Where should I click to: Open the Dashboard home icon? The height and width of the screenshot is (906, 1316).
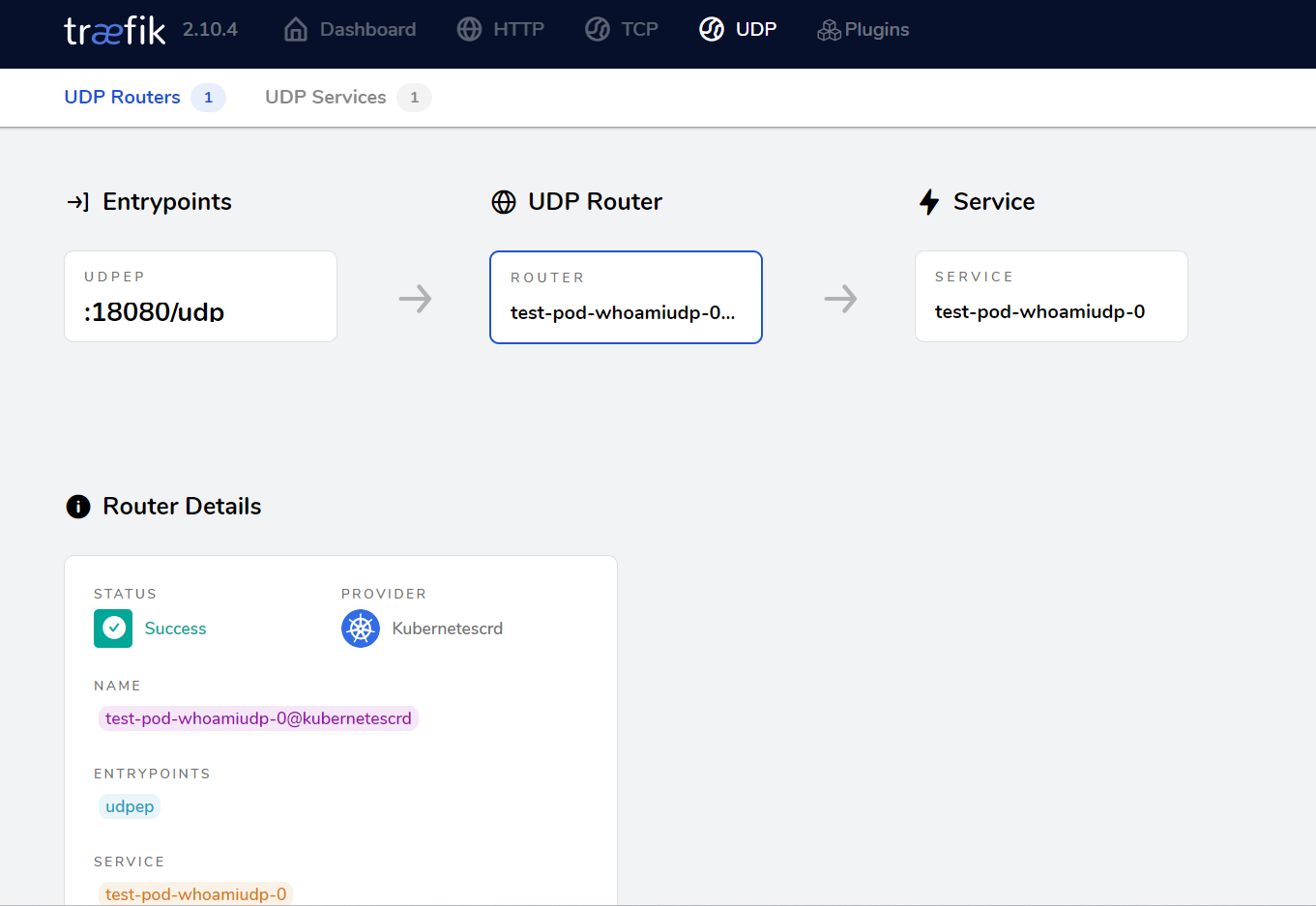[x=296, y=30]
